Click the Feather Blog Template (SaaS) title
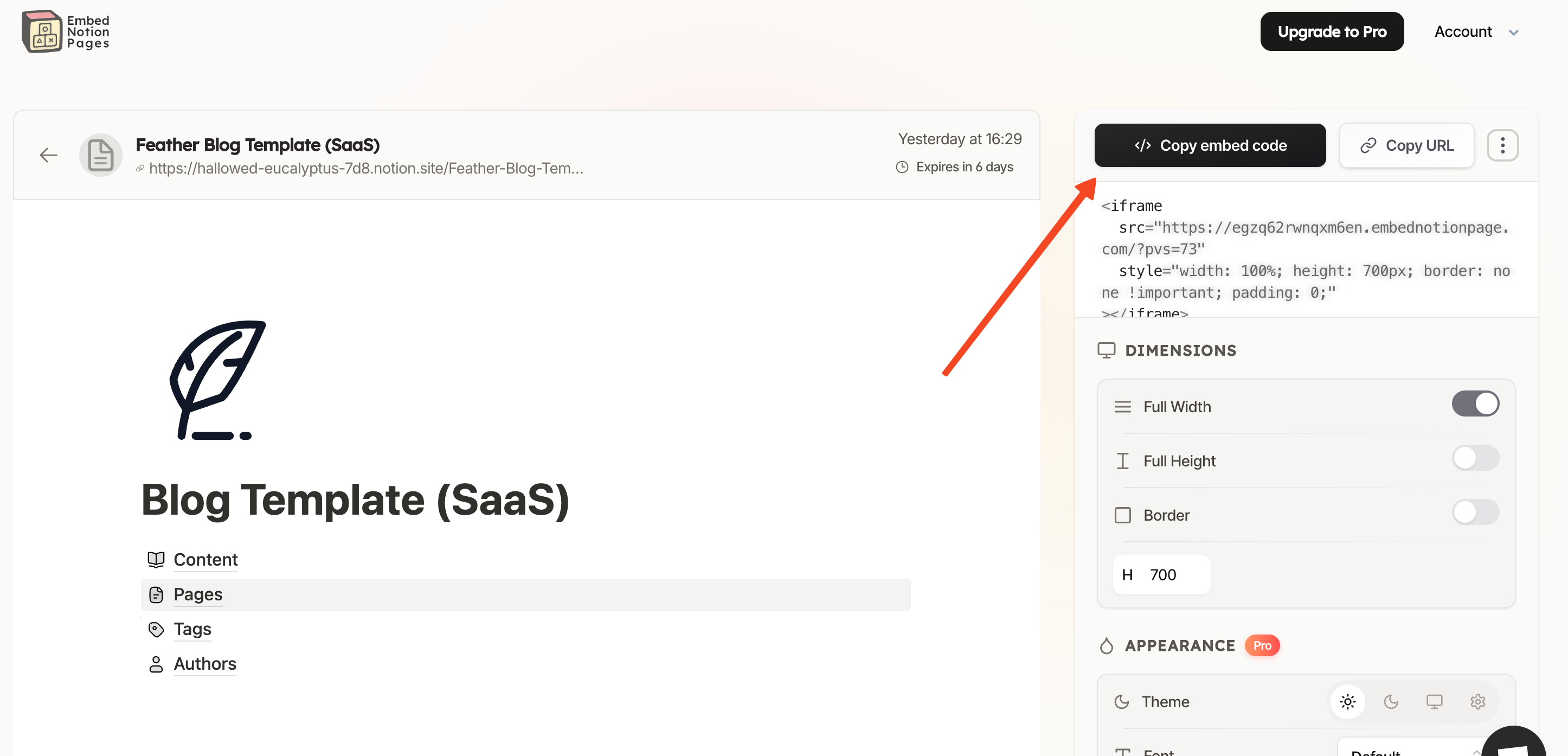This screenshot has height=756, width=1568. 258,145
